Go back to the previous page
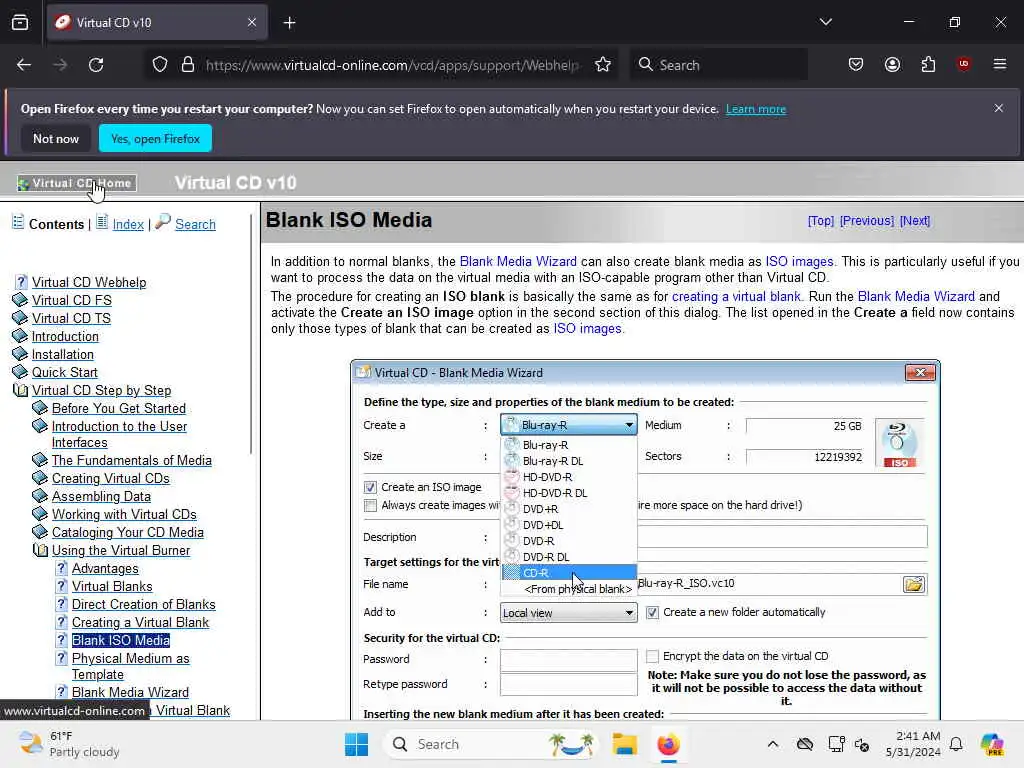This screenshot has width=1024, height=768. [x=24, y=65]
